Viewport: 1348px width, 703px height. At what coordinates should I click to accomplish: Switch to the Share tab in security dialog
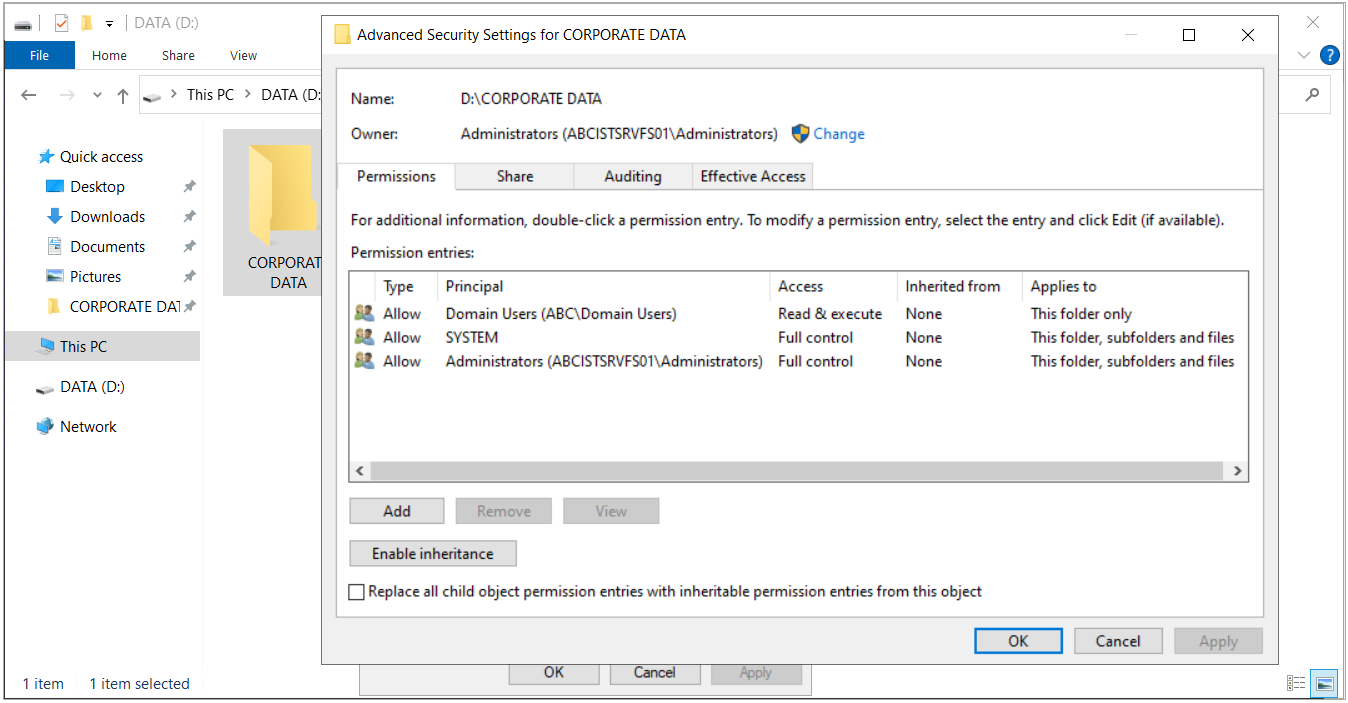click(x=515, y=177)
